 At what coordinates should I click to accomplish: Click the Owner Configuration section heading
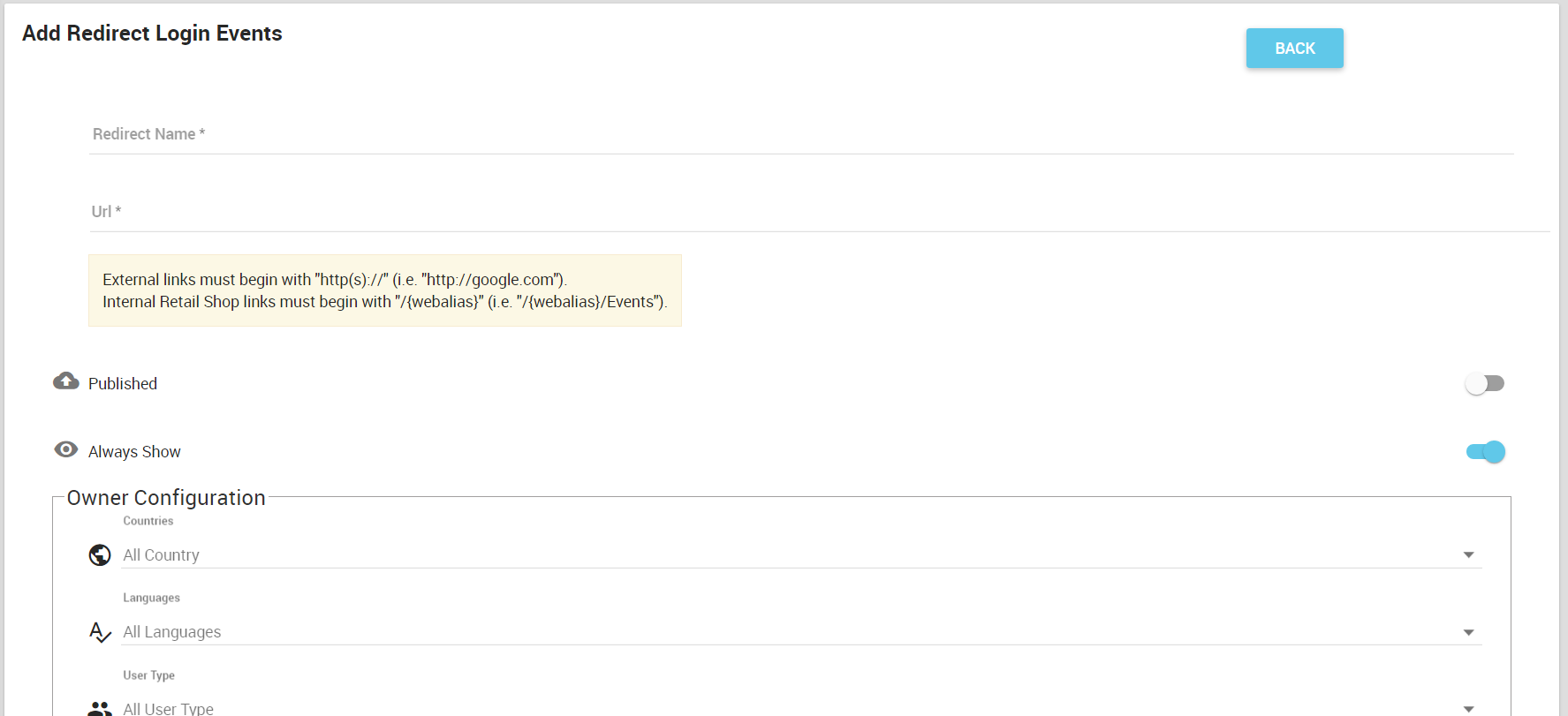tap(166, 498)
